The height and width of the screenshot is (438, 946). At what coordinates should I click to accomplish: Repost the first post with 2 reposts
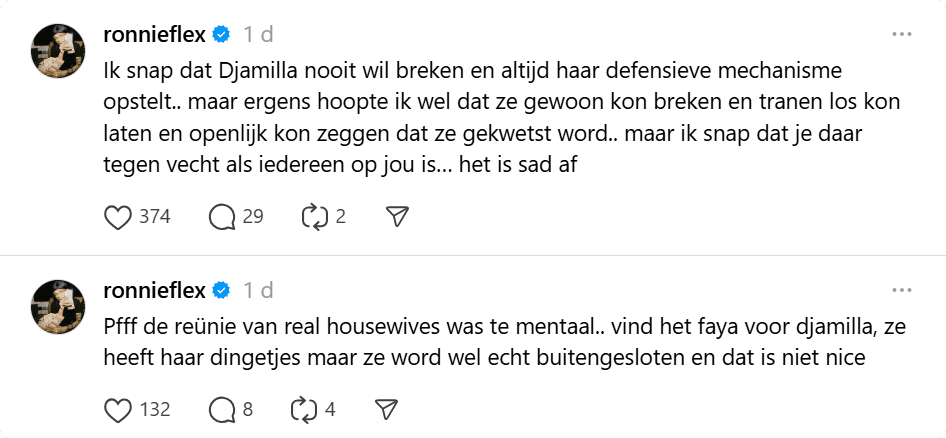[x=314, y=216]
